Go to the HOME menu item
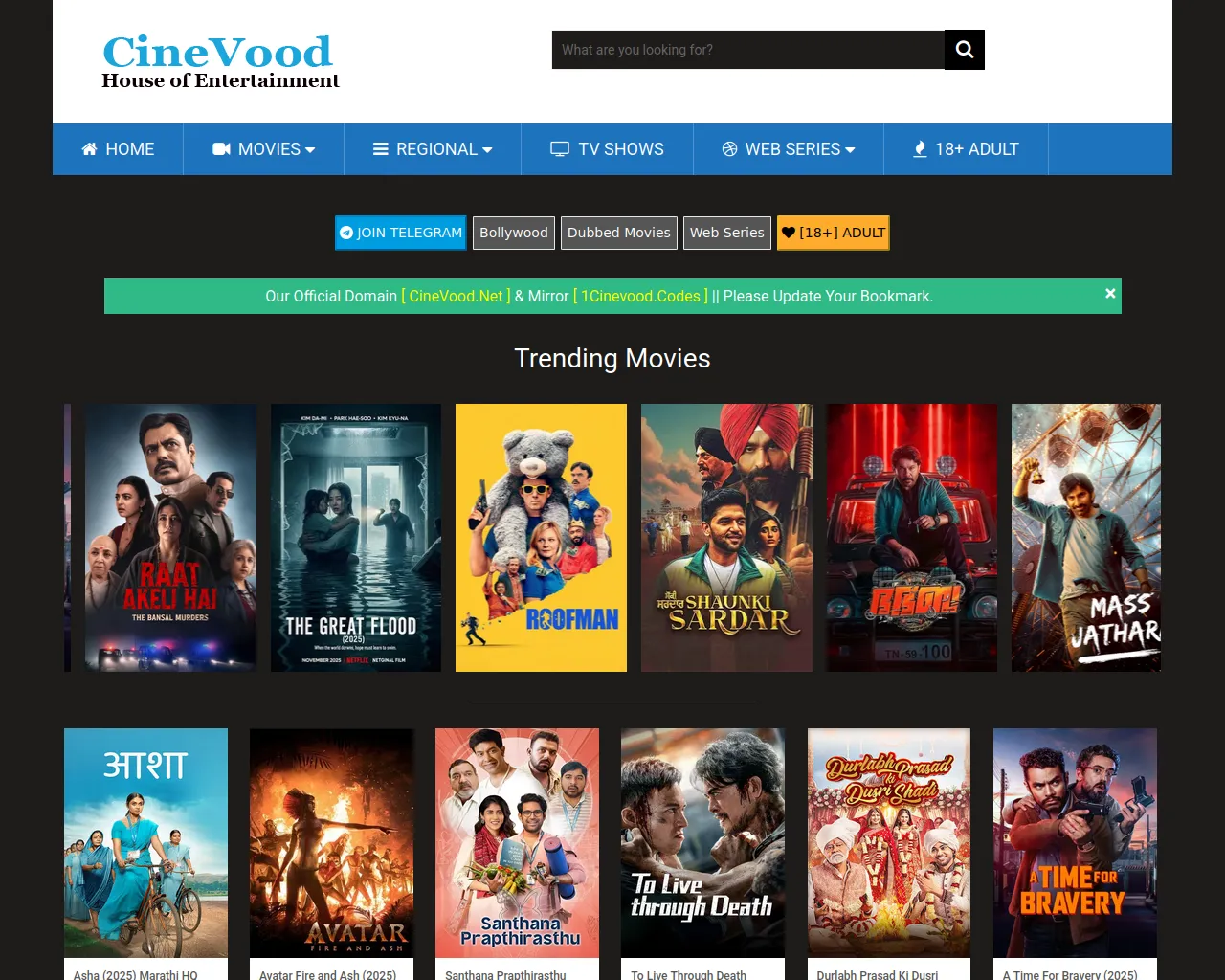Screen dimensions: 1225x980 [x=118, y=149]
